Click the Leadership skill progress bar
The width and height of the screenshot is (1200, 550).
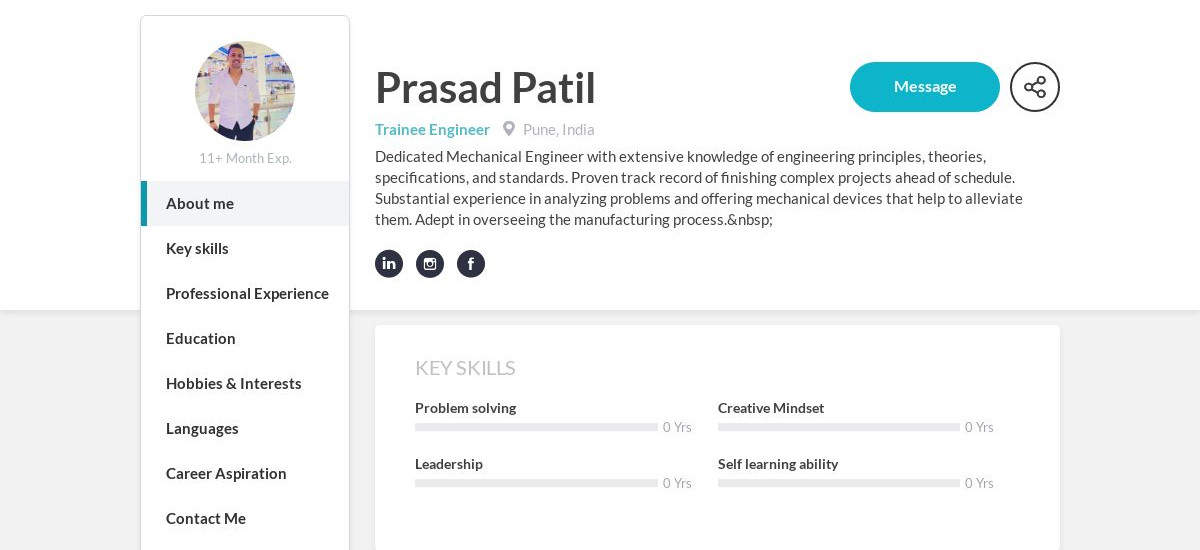coord(536,483)
